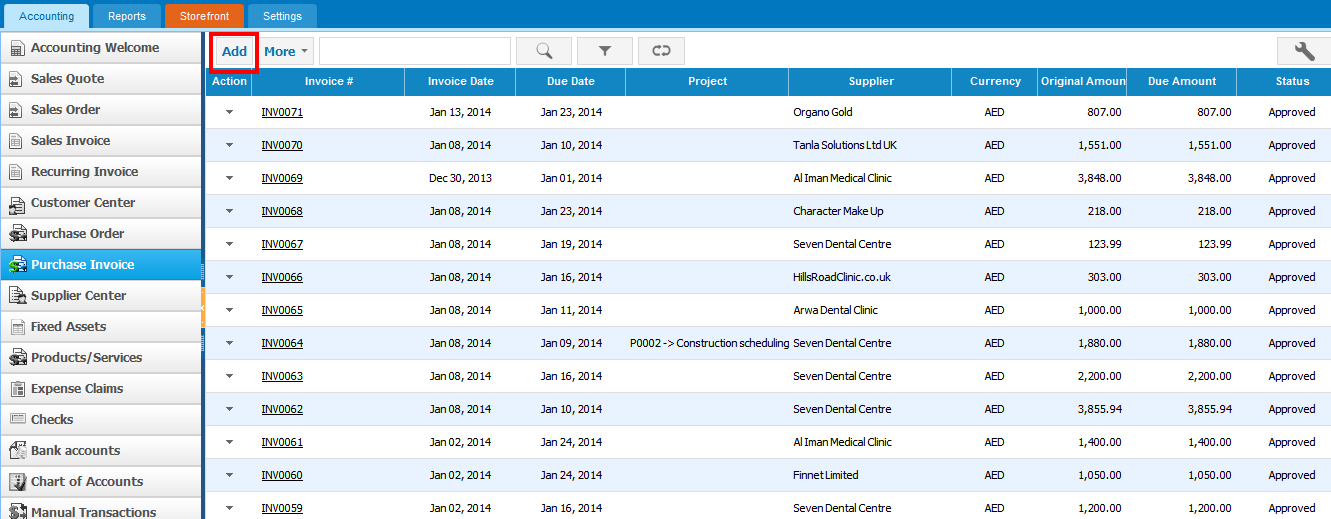Image resolution: width=1331 pixels, height=519 pixels.
Task: Open the wrench settings tool button
Action: pyautogui.click(x=1303, y=51)
